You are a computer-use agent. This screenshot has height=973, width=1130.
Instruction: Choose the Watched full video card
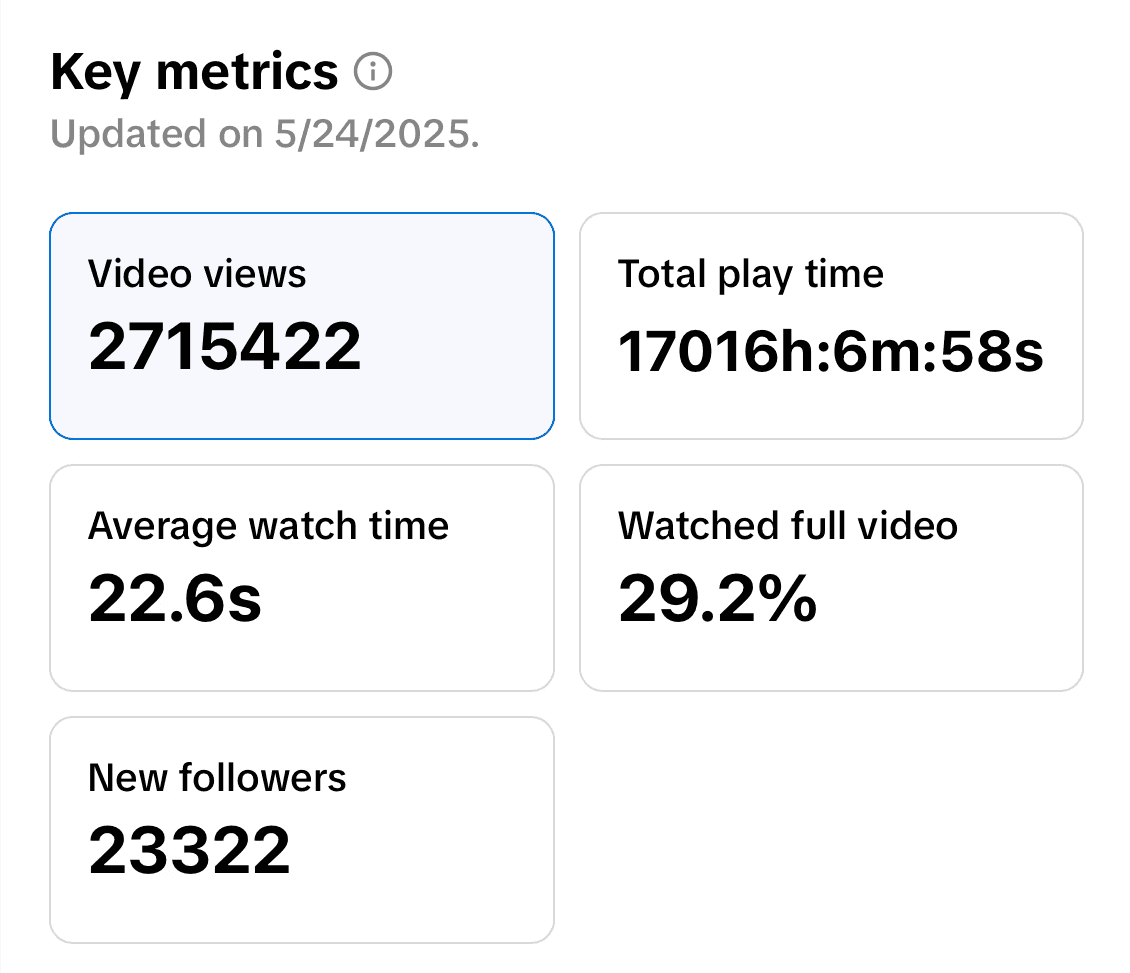[x=832, y=578]
